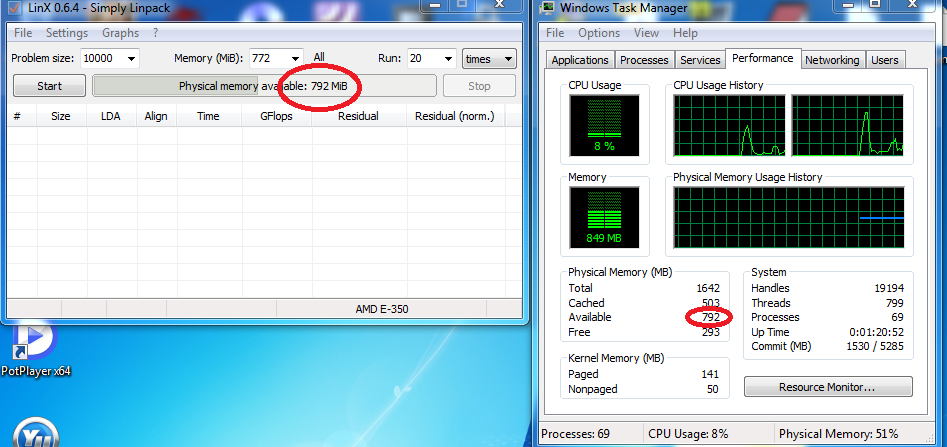Click the Kernel Memory Paged value 141
Viewport: 947px width, 447px height.
pyautogui.click(x=710, y=375)
